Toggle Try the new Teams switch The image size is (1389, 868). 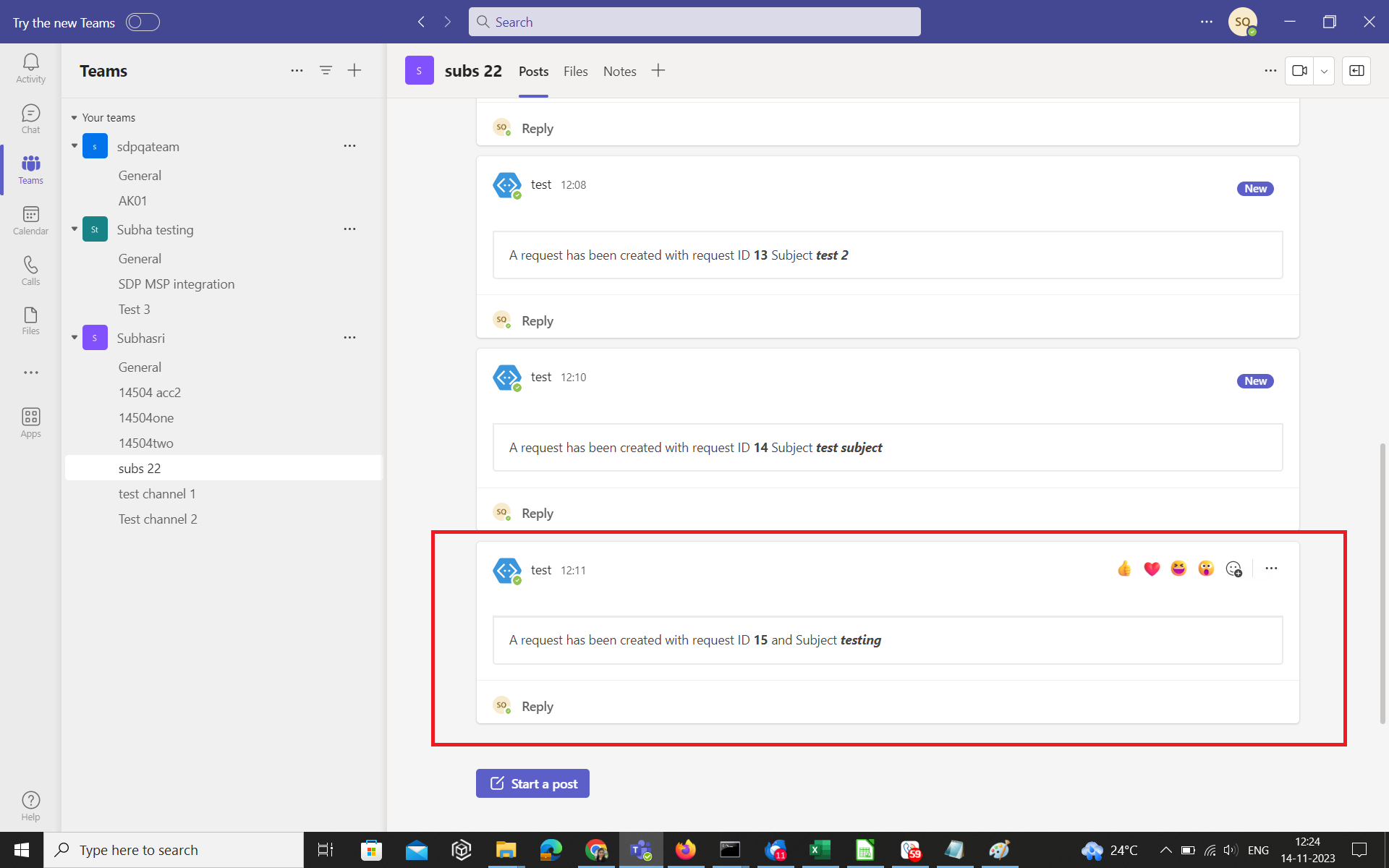[x=143, y=22]
